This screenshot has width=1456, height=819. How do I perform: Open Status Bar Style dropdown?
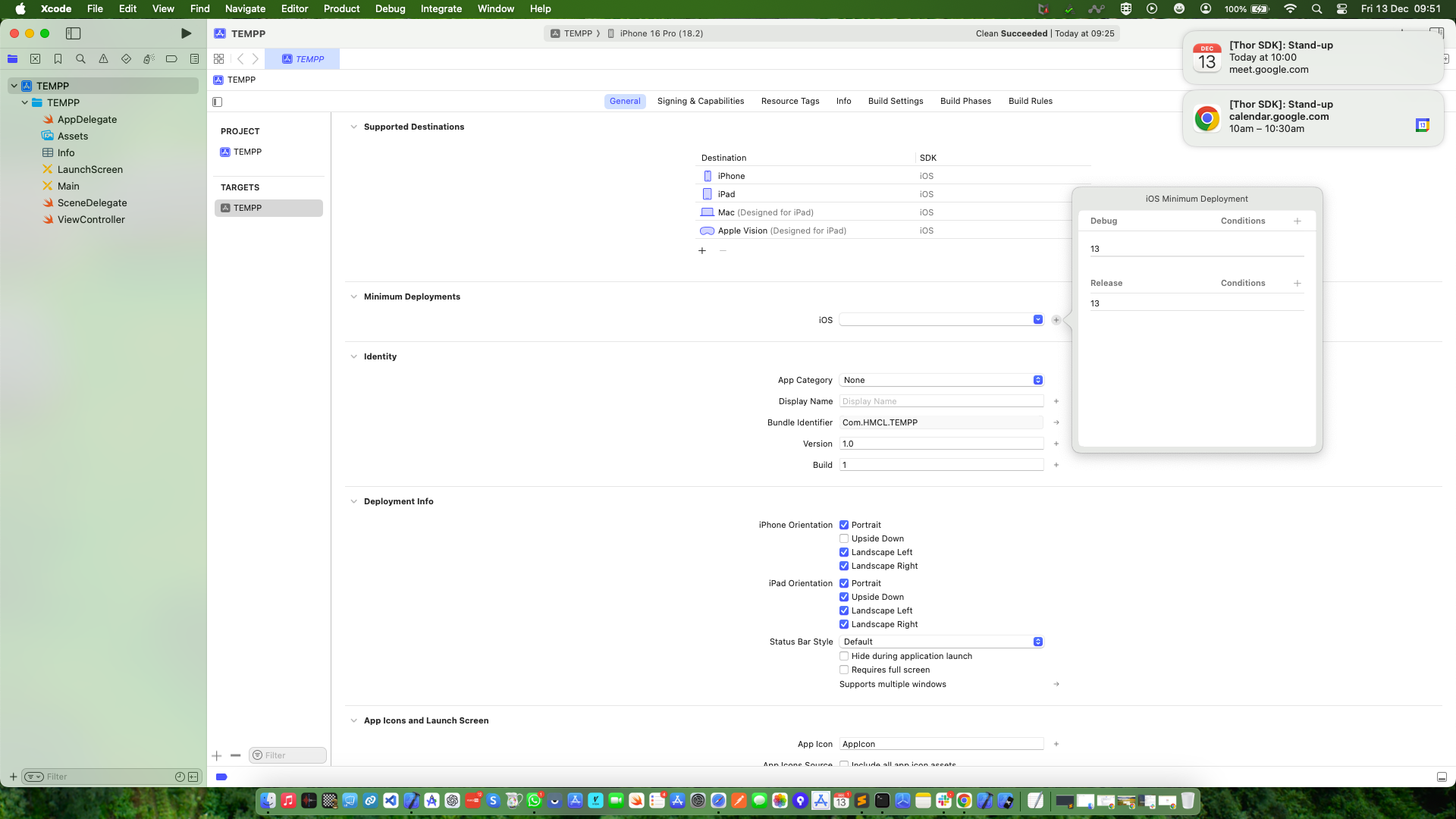click(x=941, y=642)
